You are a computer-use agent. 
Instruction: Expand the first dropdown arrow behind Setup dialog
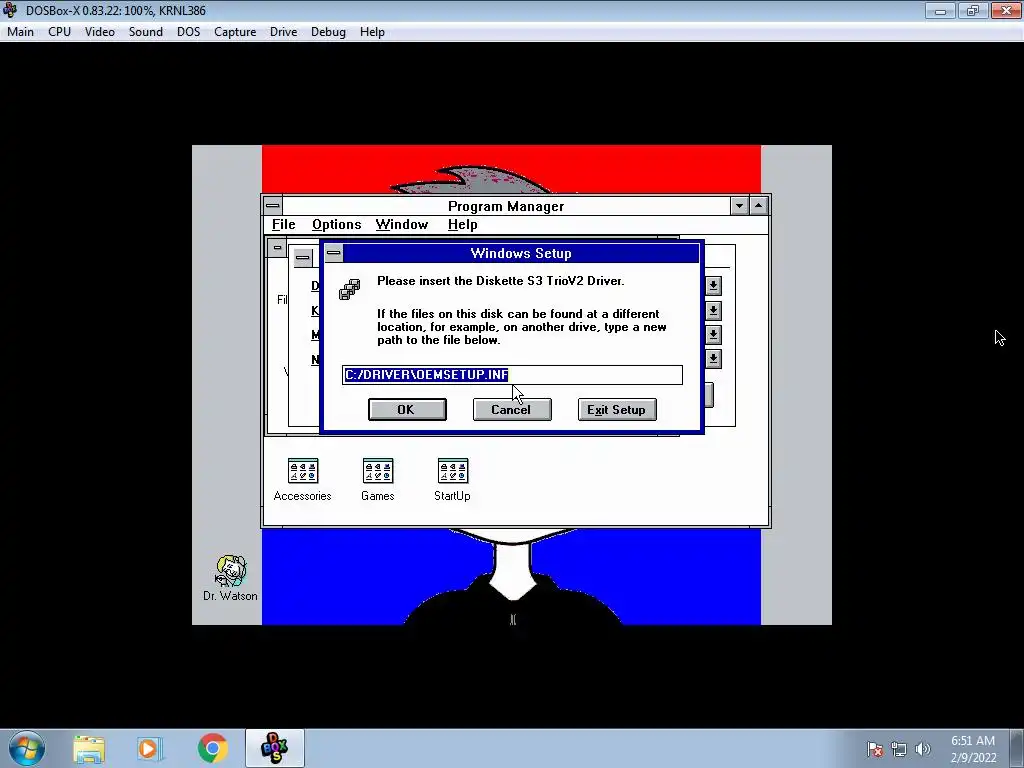[x=713, y=285]
